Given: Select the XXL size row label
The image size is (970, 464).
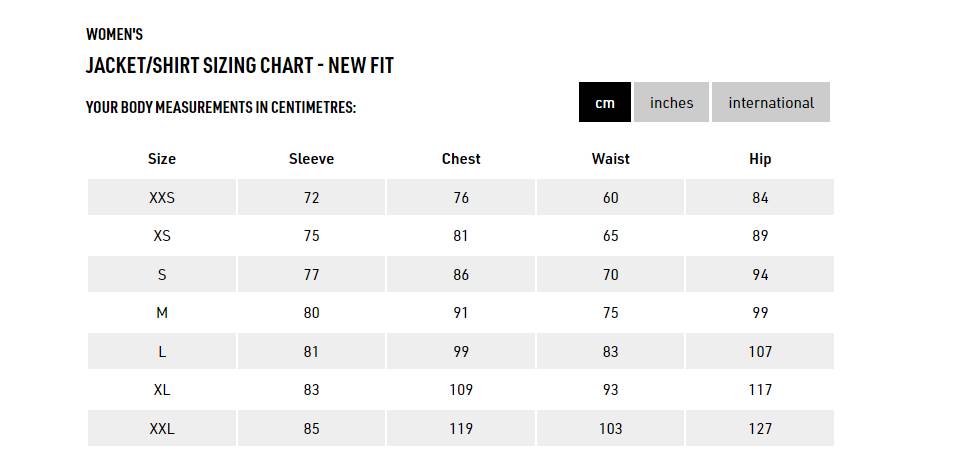Looking at the screenshot, I should (x=161, y=428).
